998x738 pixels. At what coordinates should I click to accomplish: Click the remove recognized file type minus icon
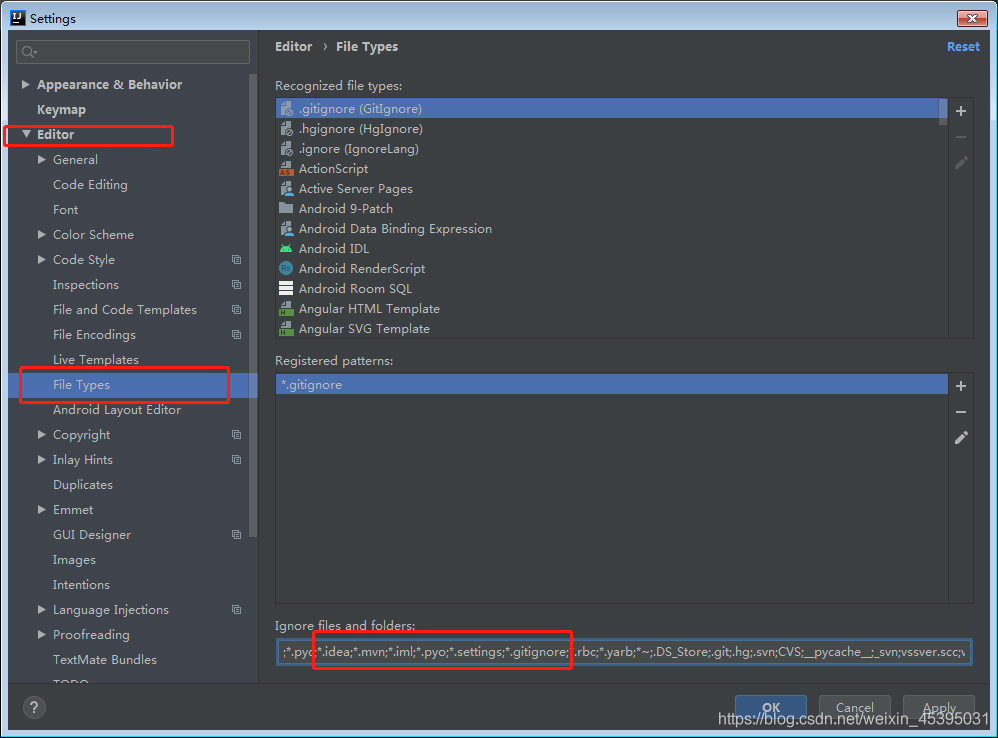960,137
